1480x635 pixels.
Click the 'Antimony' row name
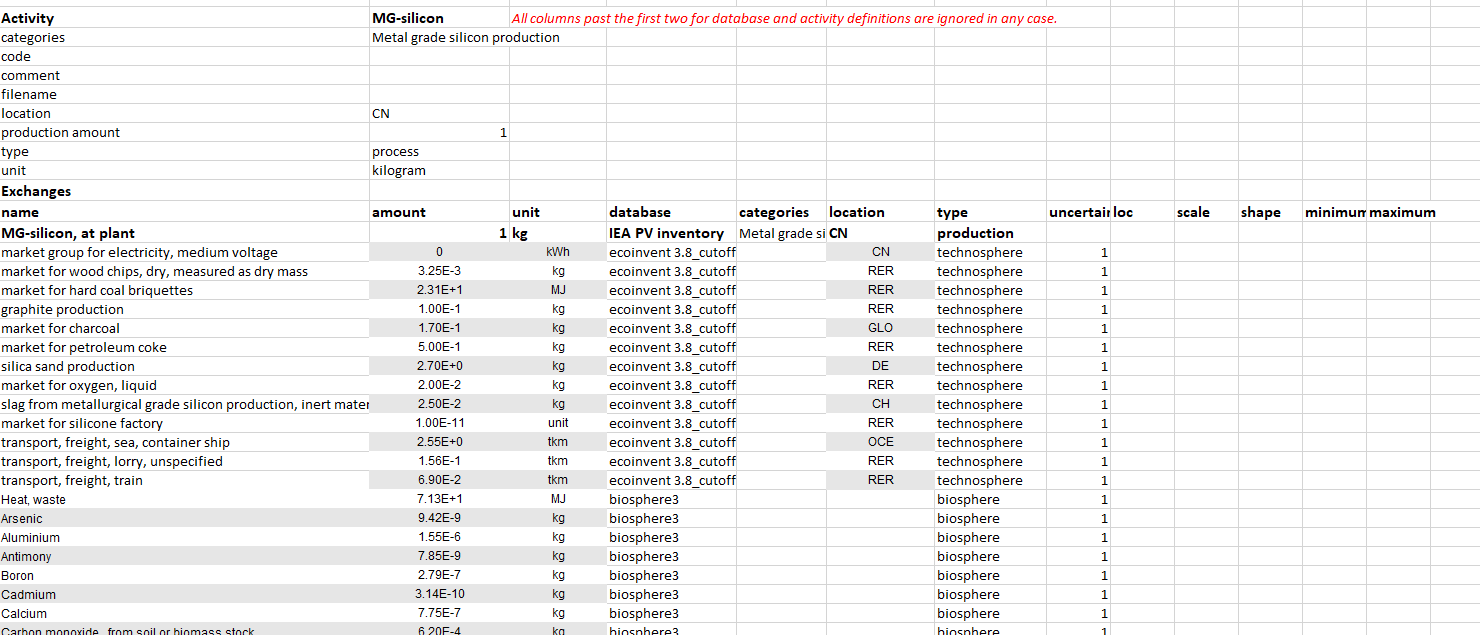(185, 556)
